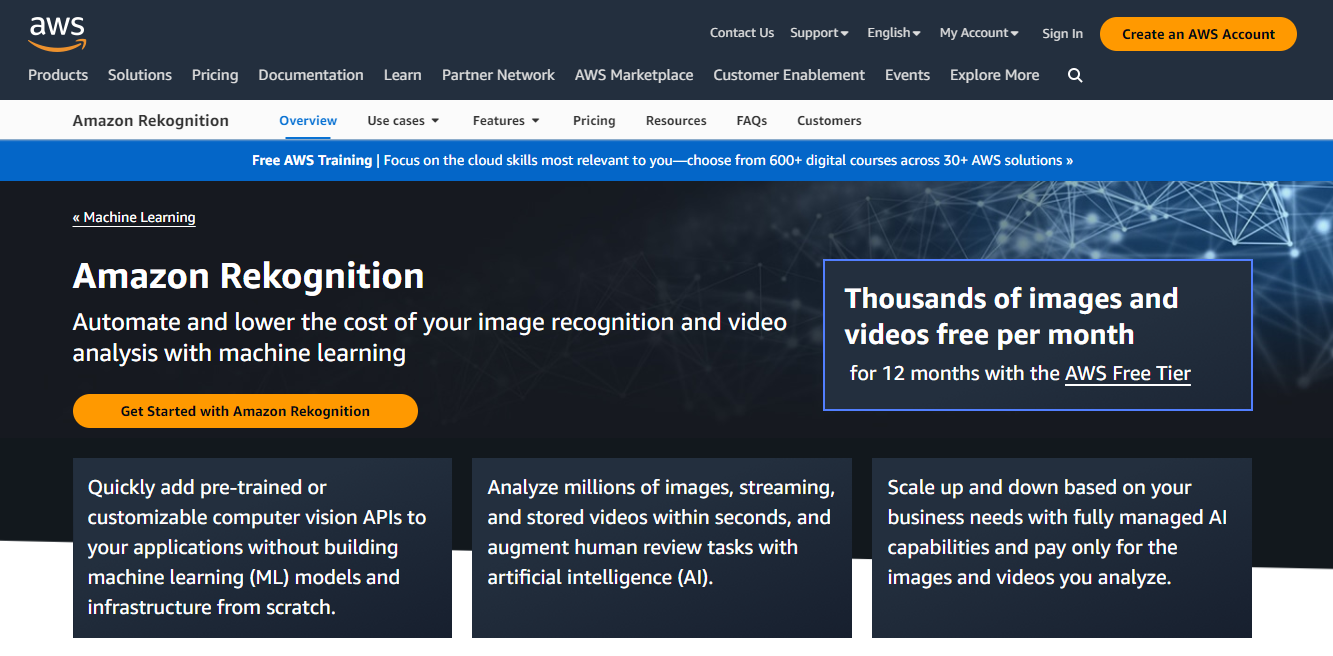Open the Resources tab
Viewport: 1333px width, 656px height.
676,120
